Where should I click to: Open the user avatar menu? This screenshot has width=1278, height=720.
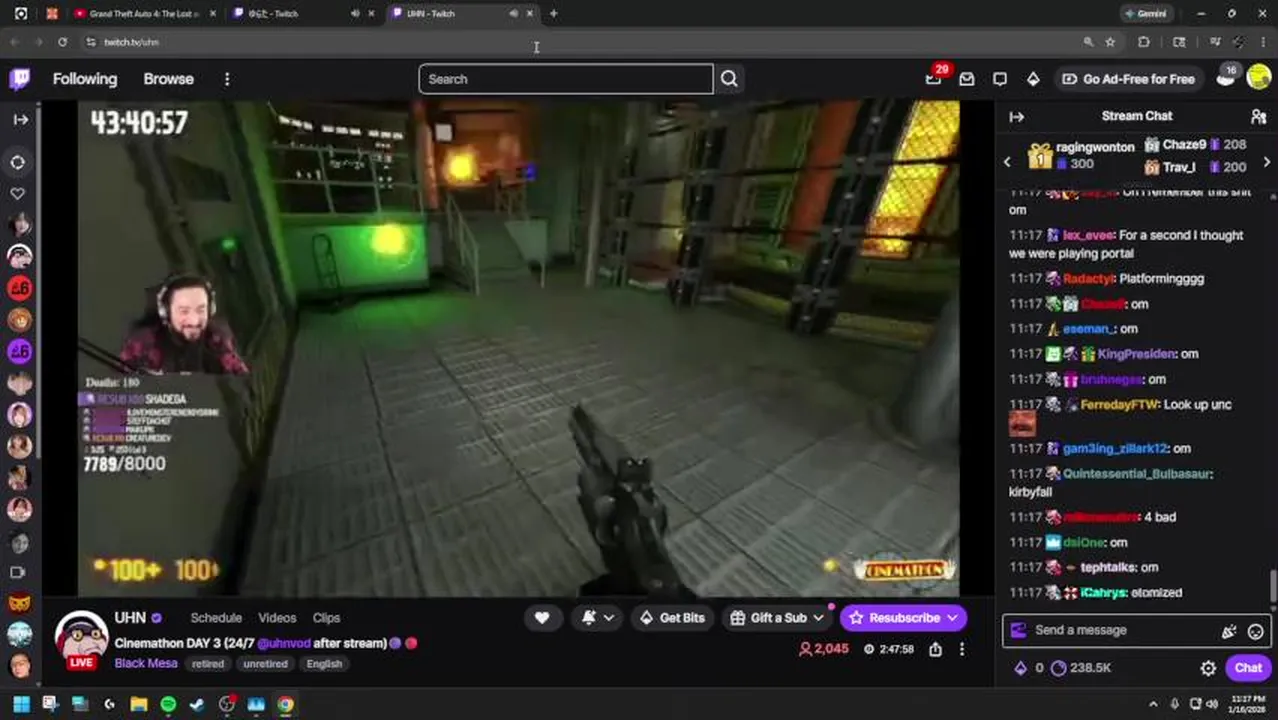tap(1258, 78)
